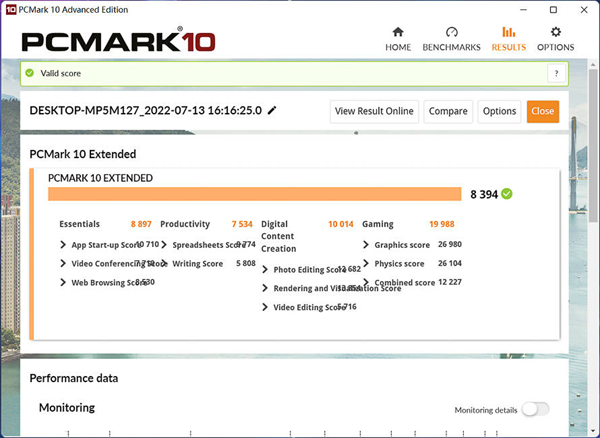The height and width of the screenshot is (438, 600).
Task: Expand the Graphics score row
Action: point(366,244)
